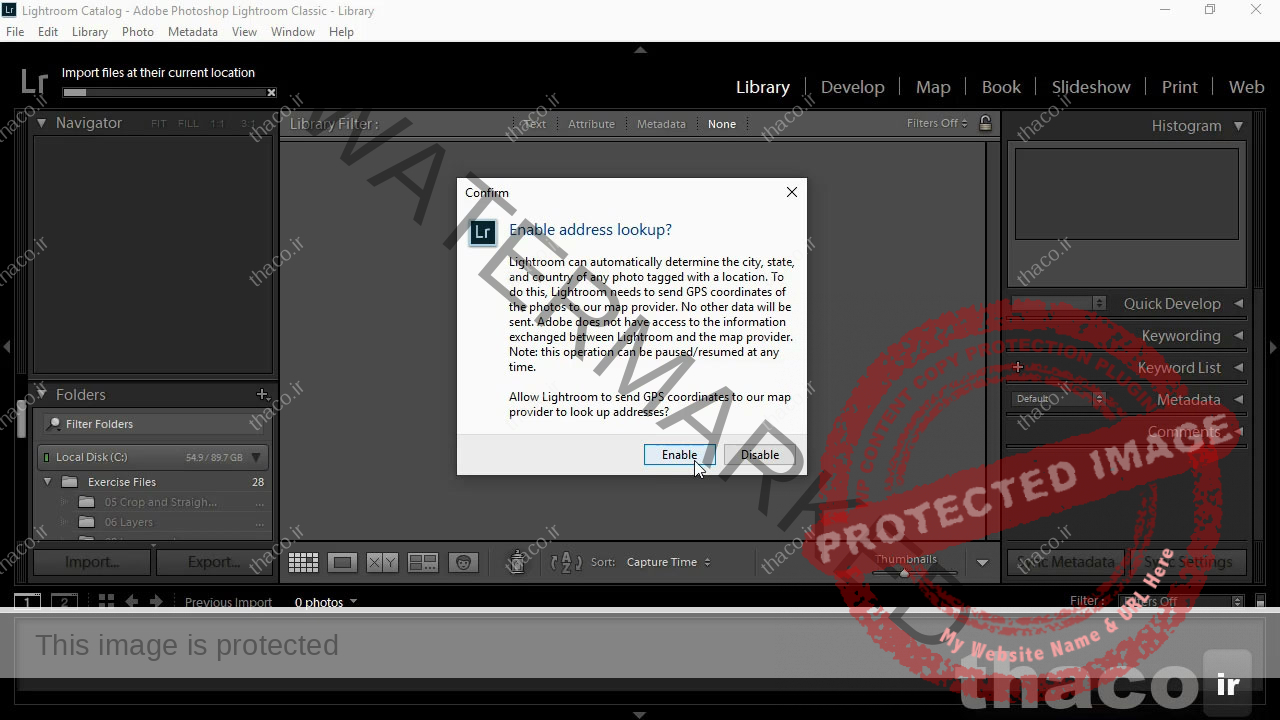Click Enable in Confirm dialog
This screenshot has width=1280, height=720.
click(679, 455)
